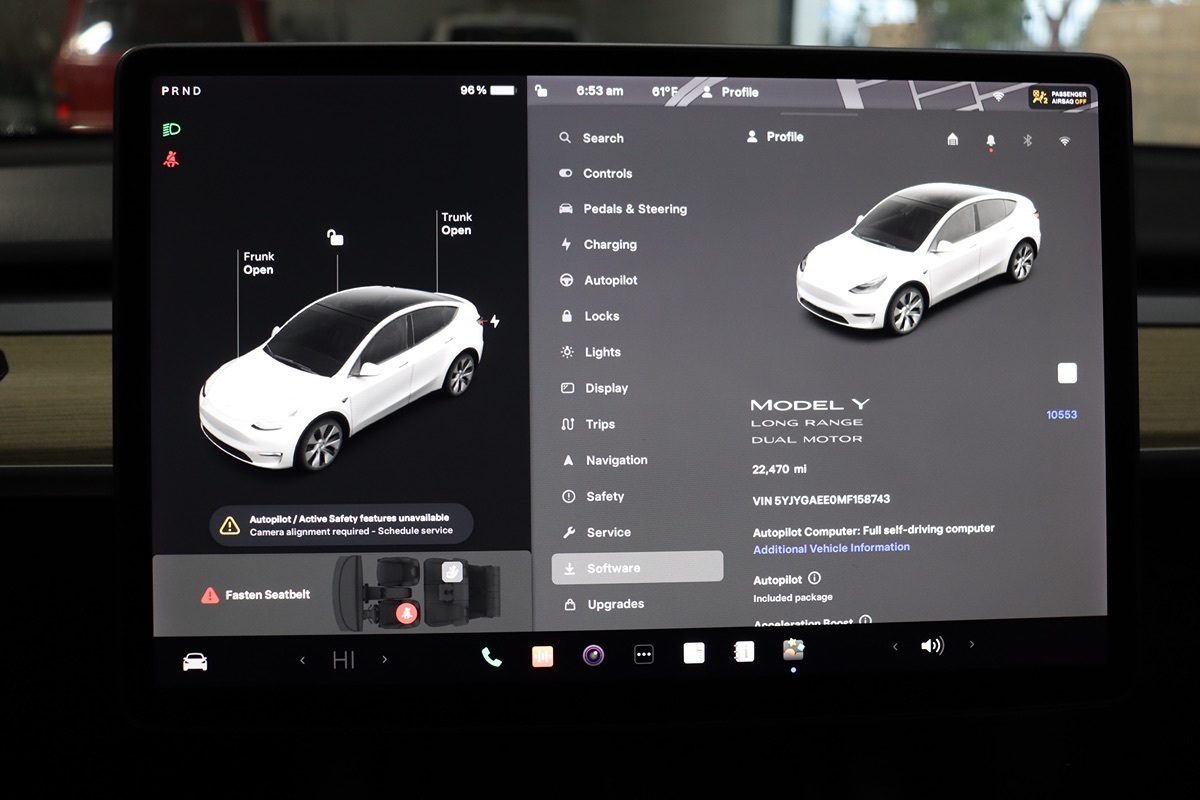Increase cabin temperature with the right chevron
The width and height of the screenshot is (1200, 800).
[385, 659]
